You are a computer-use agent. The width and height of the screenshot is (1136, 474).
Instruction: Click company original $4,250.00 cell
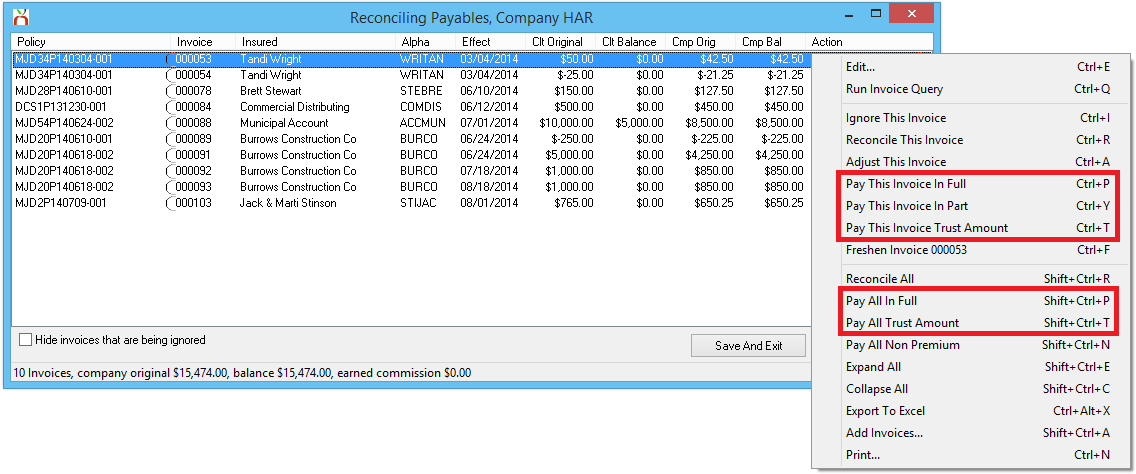click(x=709, y=155)
